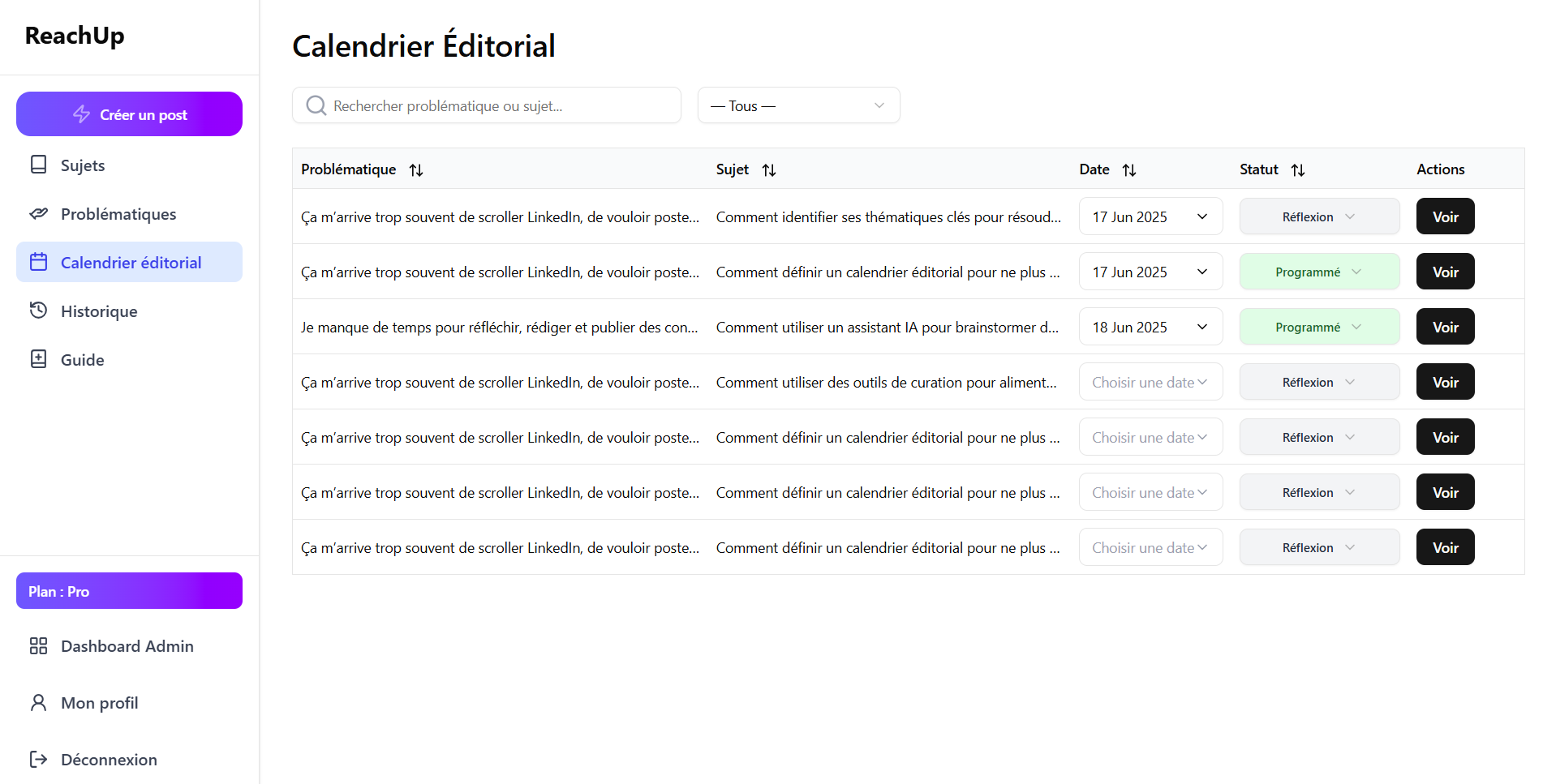Viewport: 1556px width, 784px height.
Task: Click "Comment utiliser des outils de curation" cell
Action: (887, 383)
